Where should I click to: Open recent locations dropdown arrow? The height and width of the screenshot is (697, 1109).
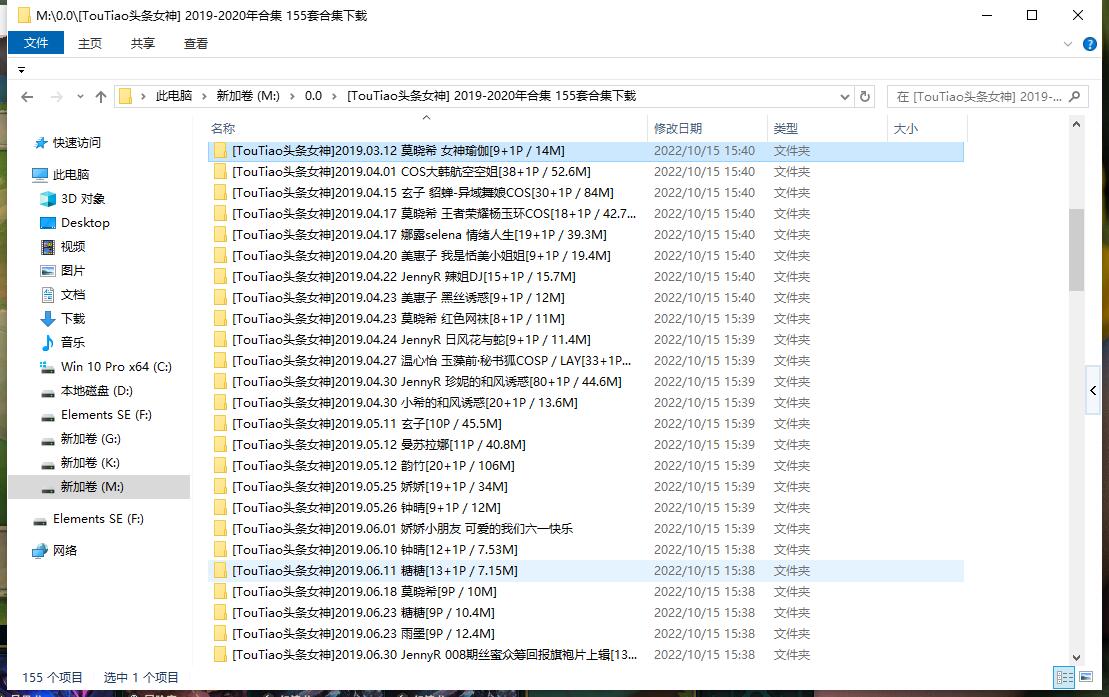coord(80,97)
